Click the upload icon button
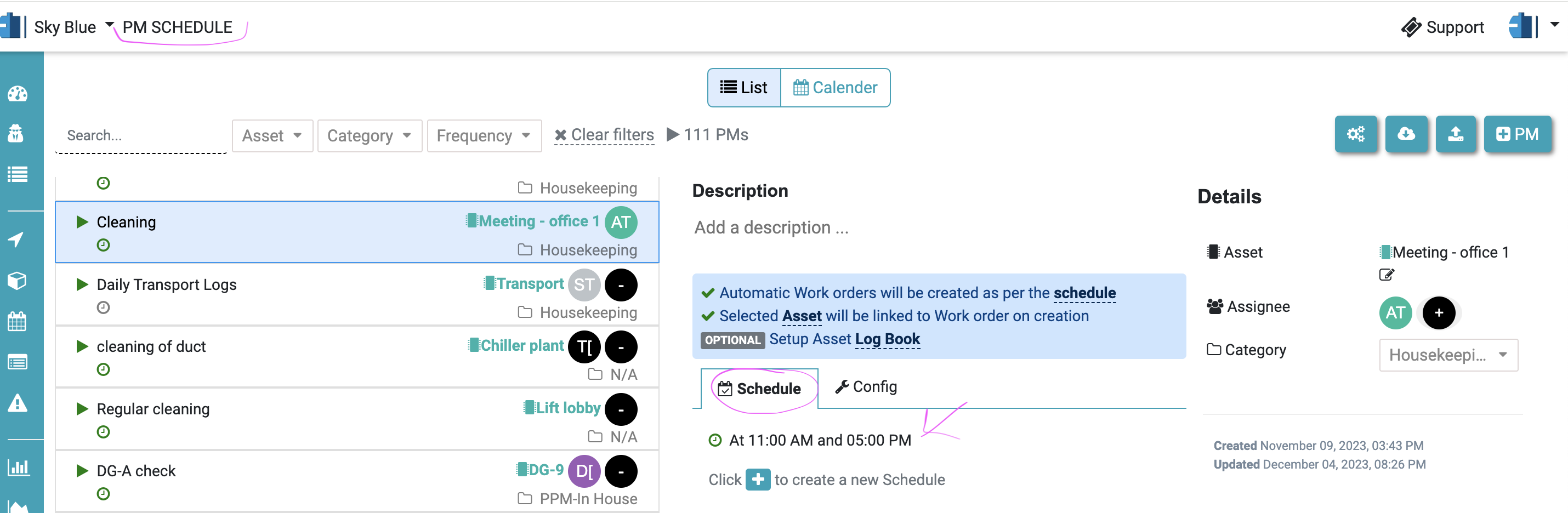1568x513 pixels. pos(1456,134)
